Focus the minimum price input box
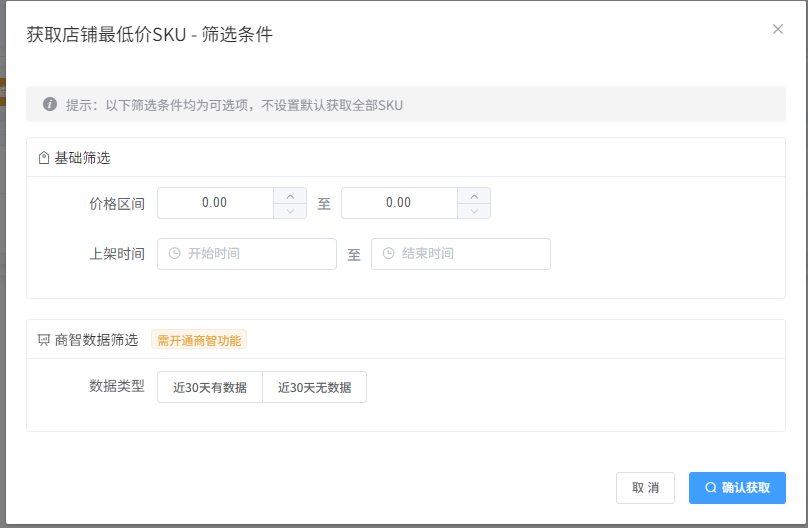The width and height of the screenshot is (808, 528). (x=215, y=203)
